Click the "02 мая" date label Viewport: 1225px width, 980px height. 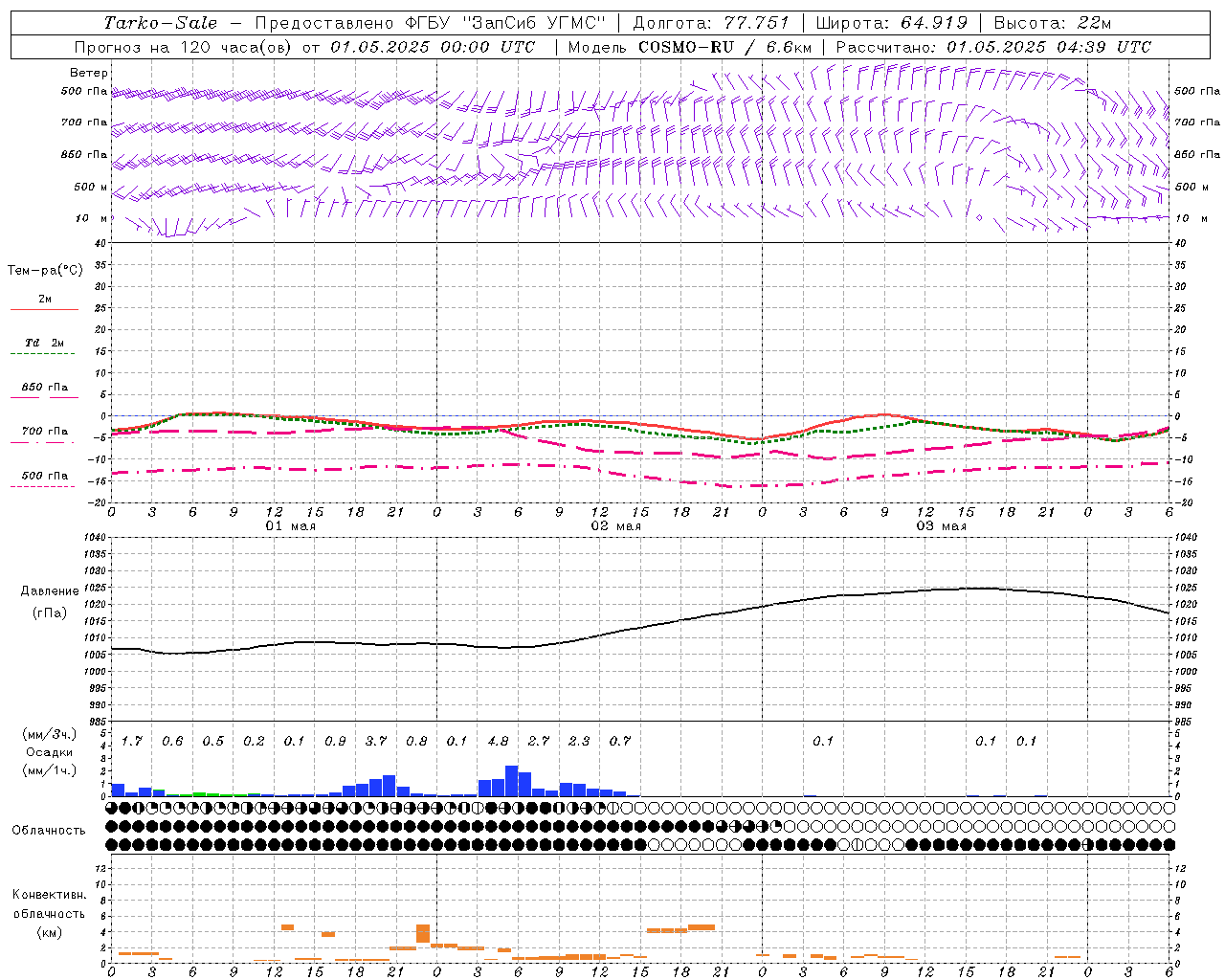[x=615, y=526]
